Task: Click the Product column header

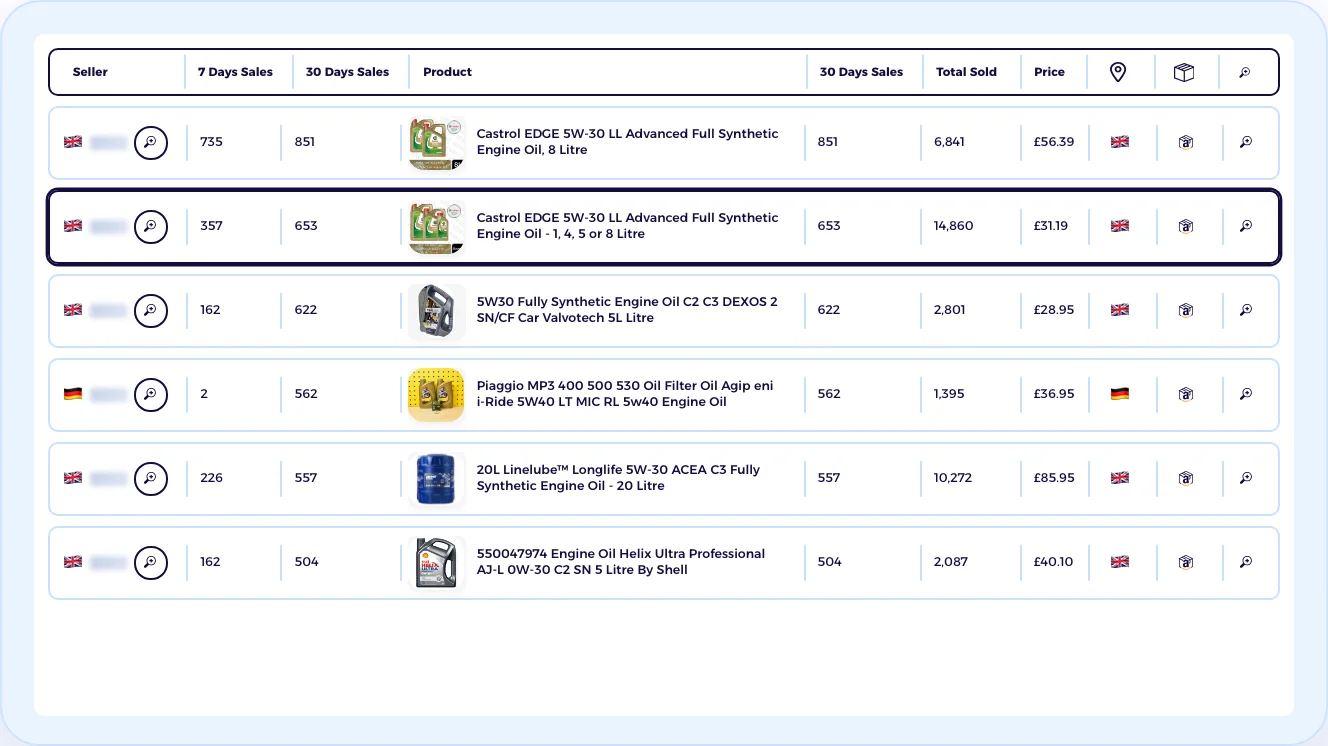Action: pyautogui.click(x=447, y=72)
